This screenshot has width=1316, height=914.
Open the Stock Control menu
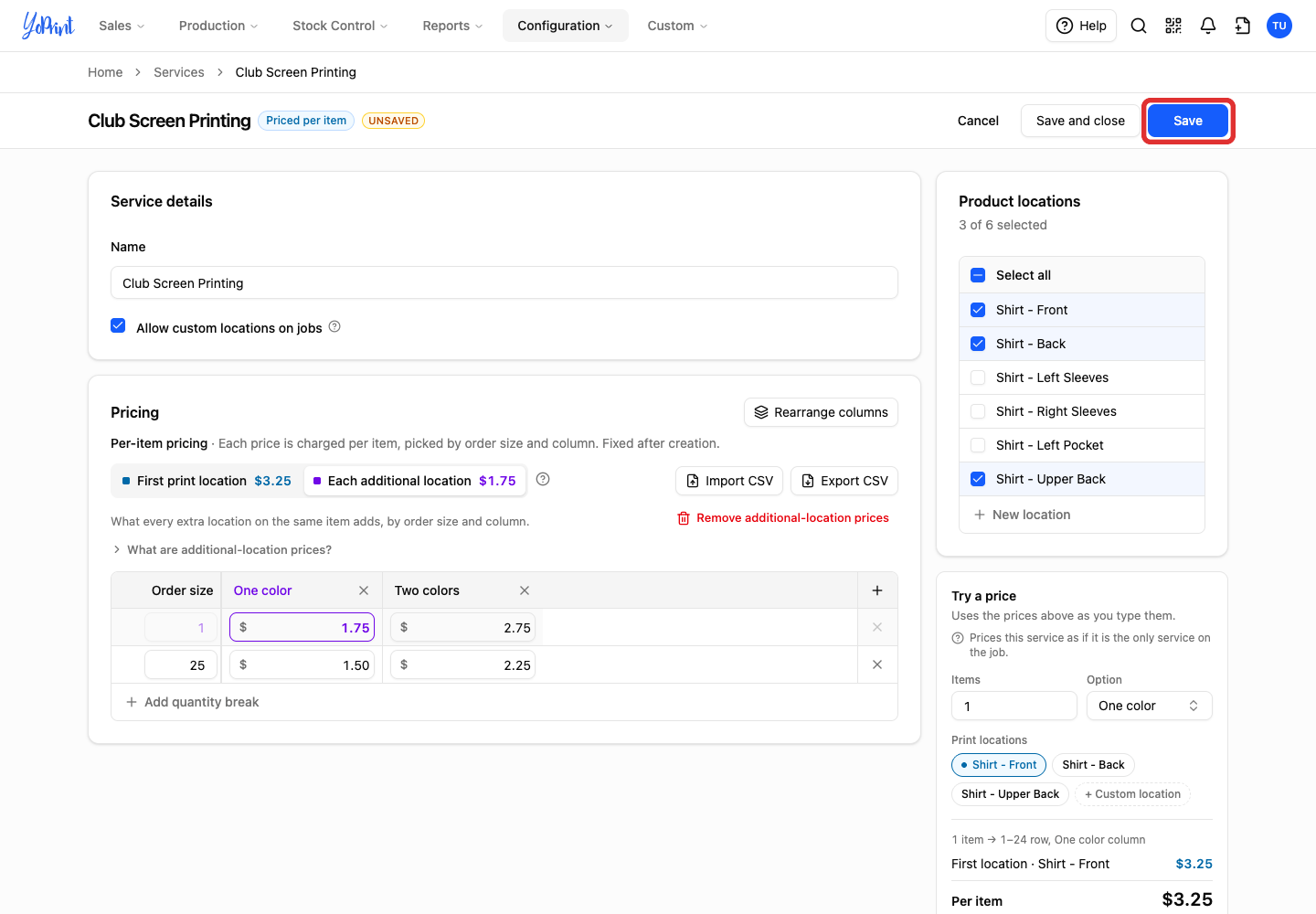[340, 26]
